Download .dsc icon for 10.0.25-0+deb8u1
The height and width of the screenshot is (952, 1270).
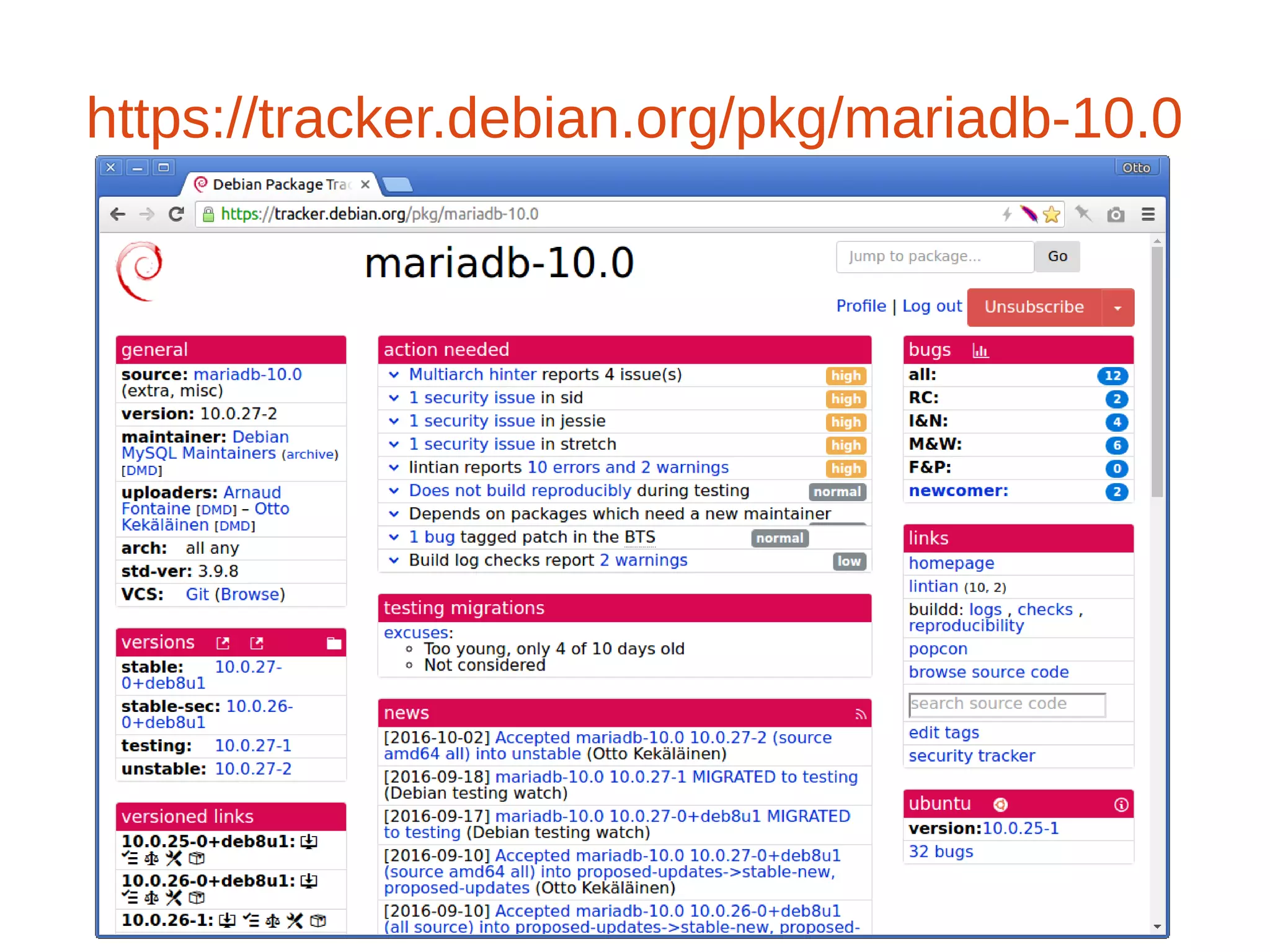[309, 842]
